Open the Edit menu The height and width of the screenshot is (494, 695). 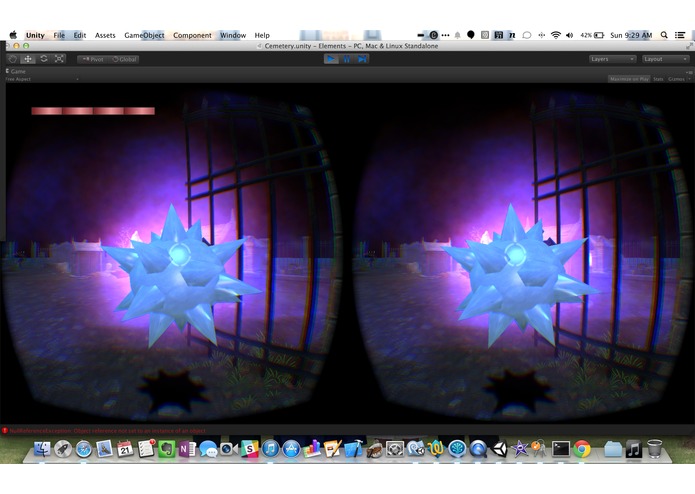[80, 35]
